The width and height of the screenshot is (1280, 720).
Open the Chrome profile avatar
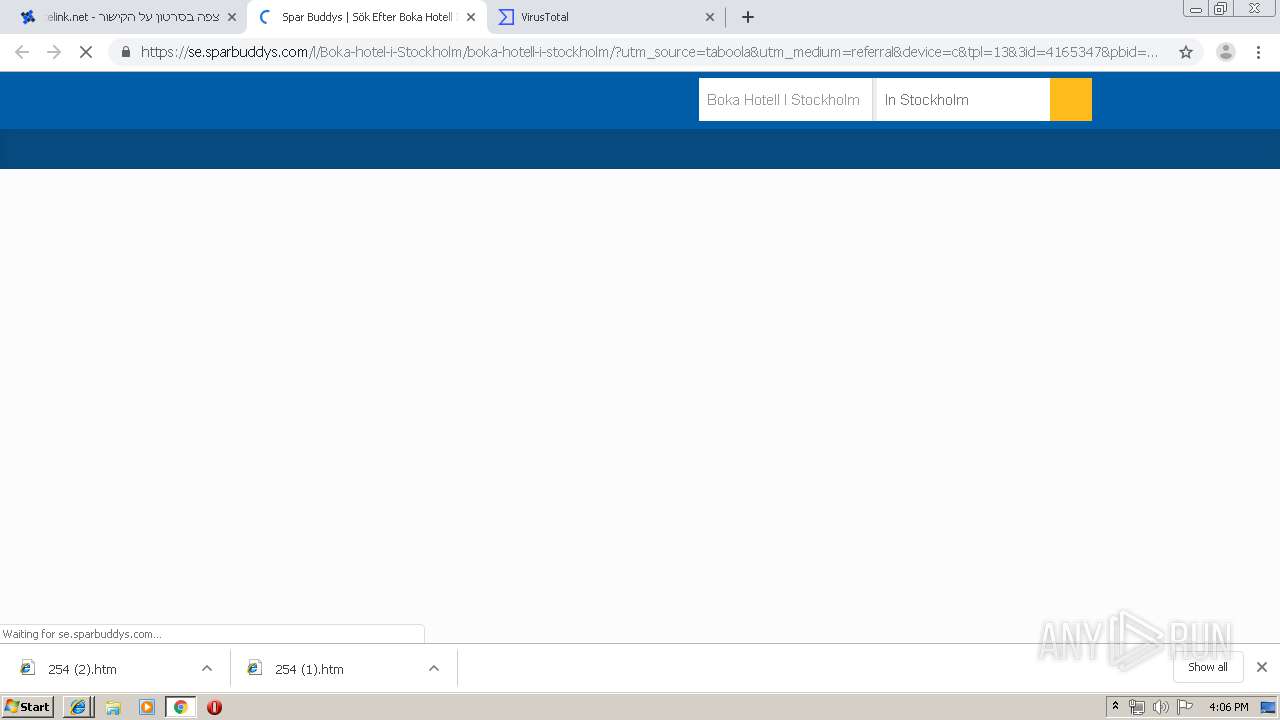click(1226, 52)
